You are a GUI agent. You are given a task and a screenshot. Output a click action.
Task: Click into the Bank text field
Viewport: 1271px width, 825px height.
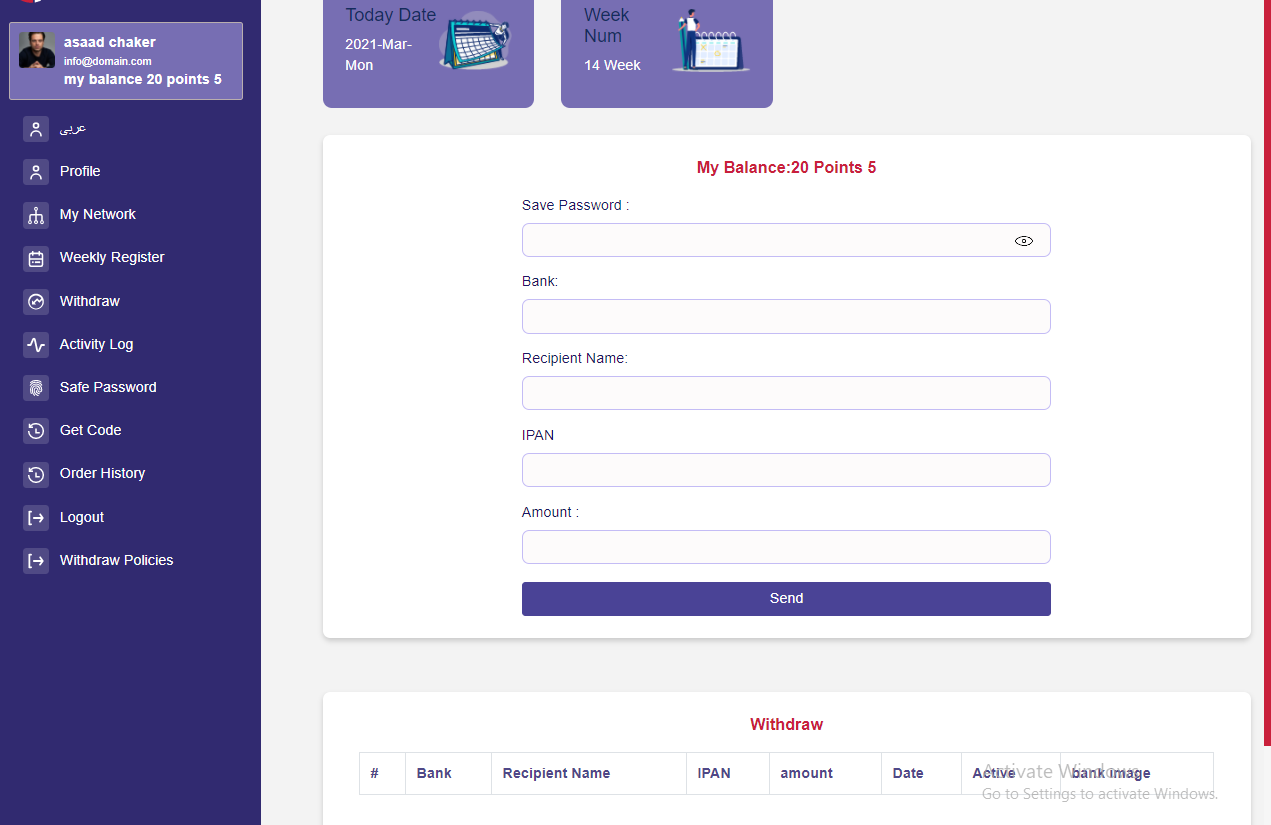click(x=786, y=316)
